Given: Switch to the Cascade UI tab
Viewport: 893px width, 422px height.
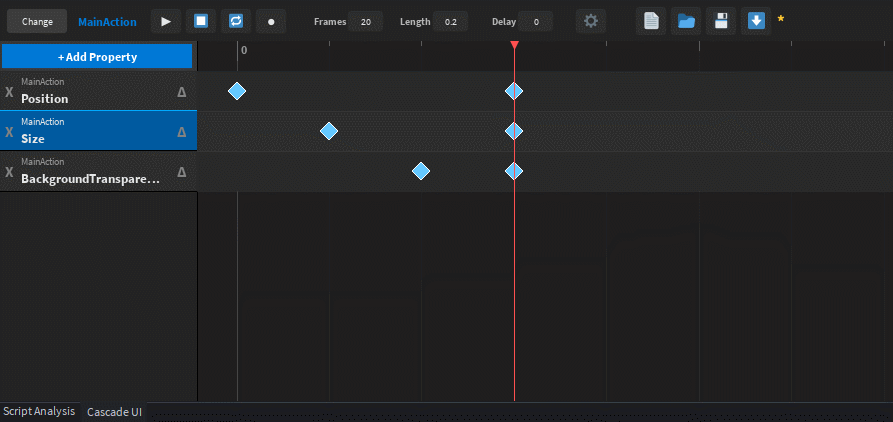Looking at the screenshot, I should [x=114, y=412].
